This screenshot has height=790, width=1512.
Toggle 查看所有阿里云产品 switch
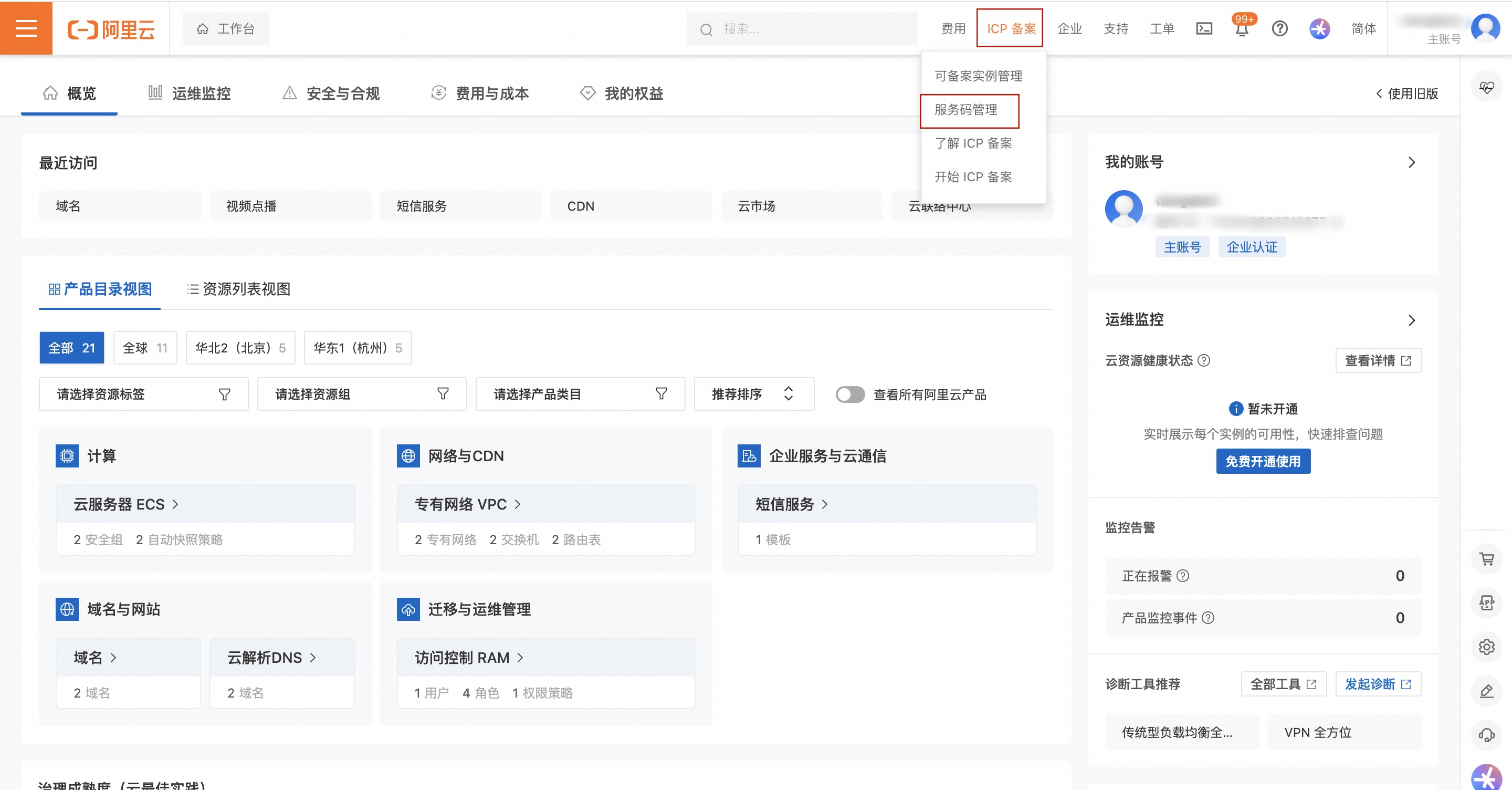(x=850, y=394)
